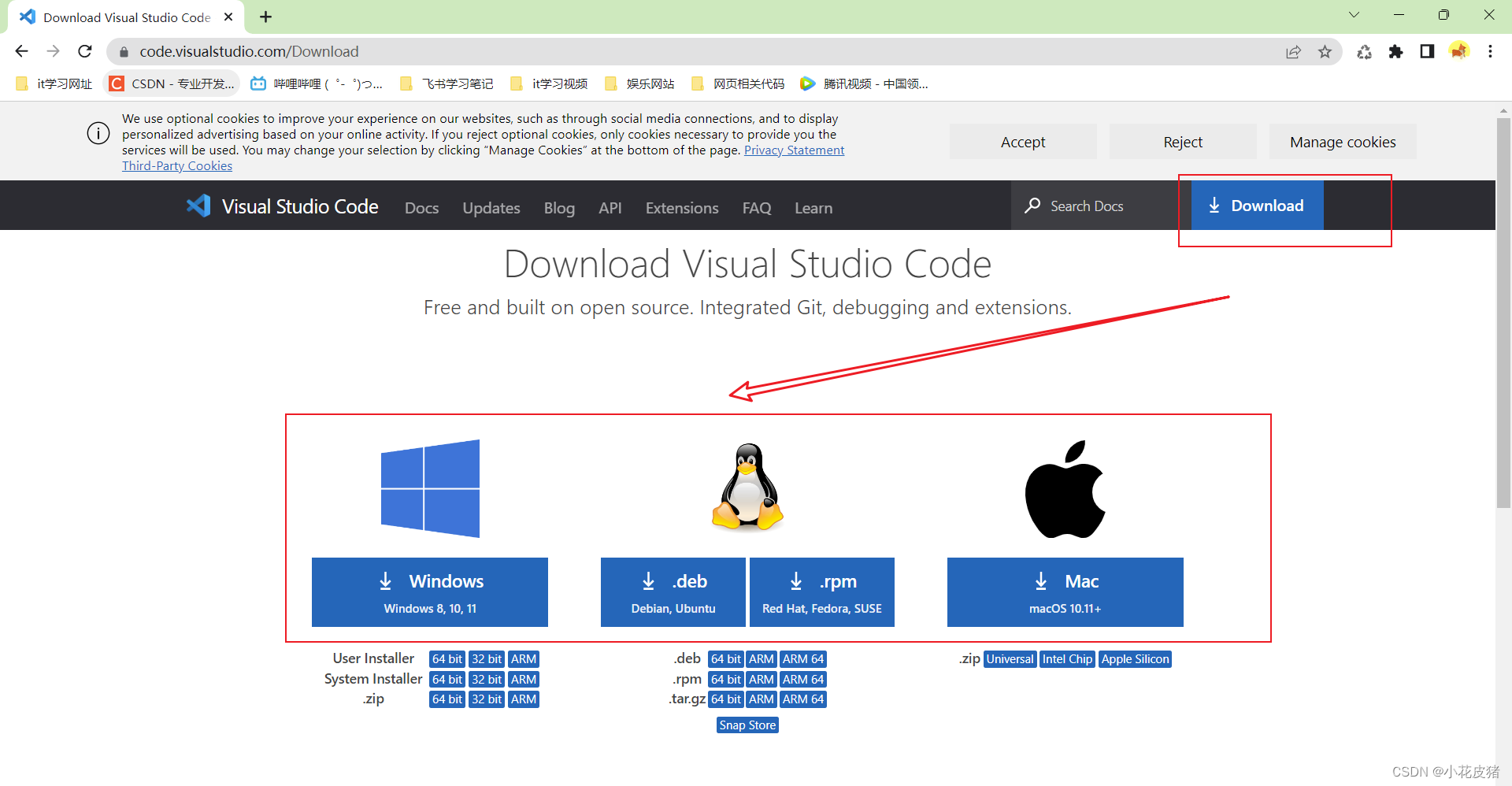Select Windows .zip 64 bit

(447, 699)
